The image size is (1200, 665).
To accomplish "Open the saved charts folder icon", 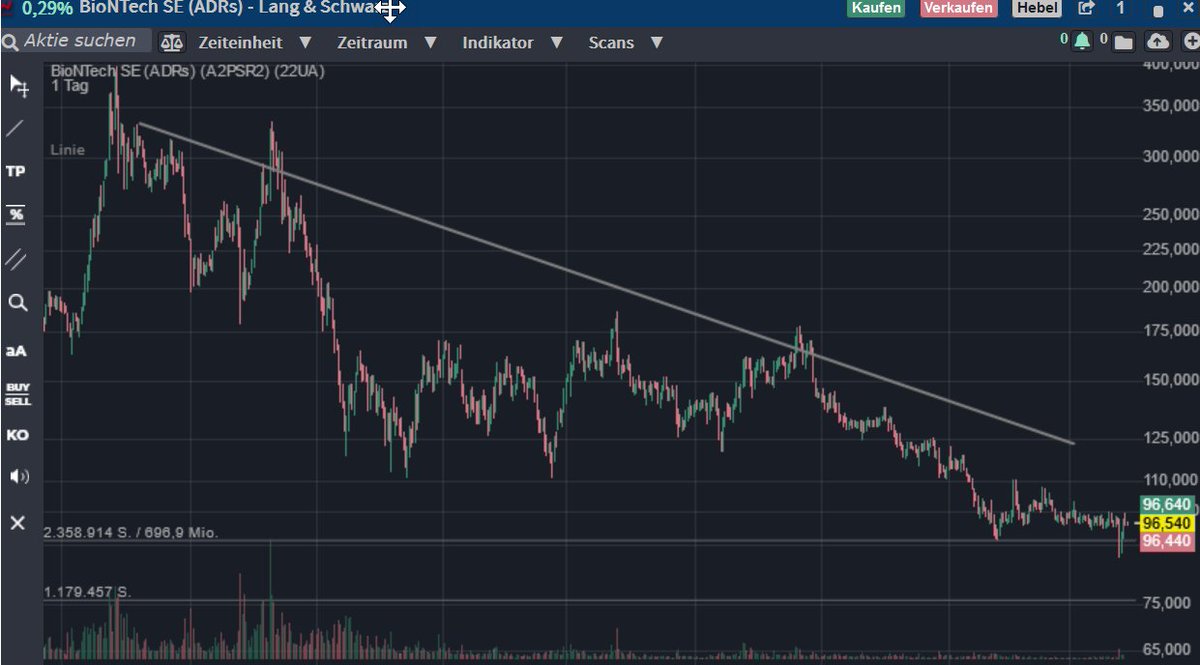I will [1123, 42].
